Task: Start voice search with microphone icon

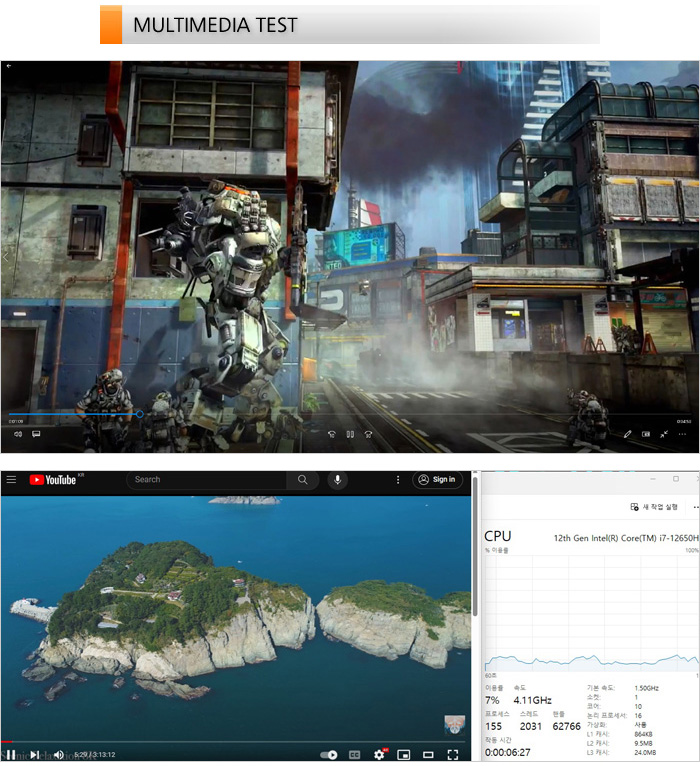Action: 337,480
